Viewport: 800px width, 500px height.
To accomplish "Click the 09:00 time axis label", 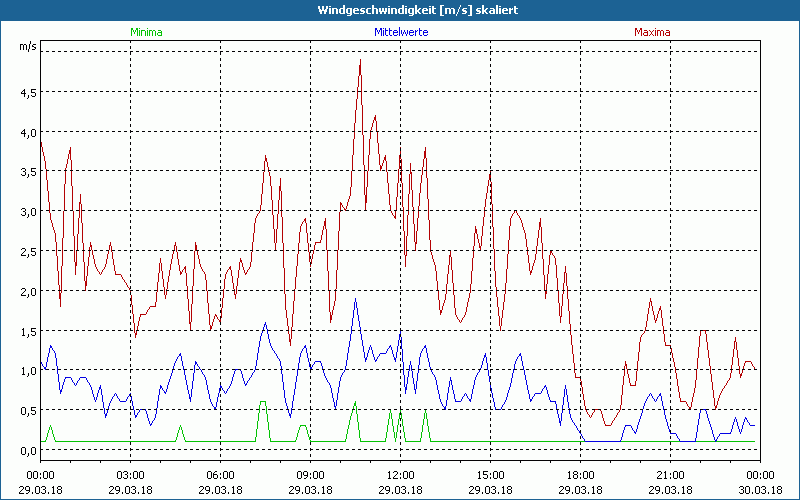I will pos(310,475).
